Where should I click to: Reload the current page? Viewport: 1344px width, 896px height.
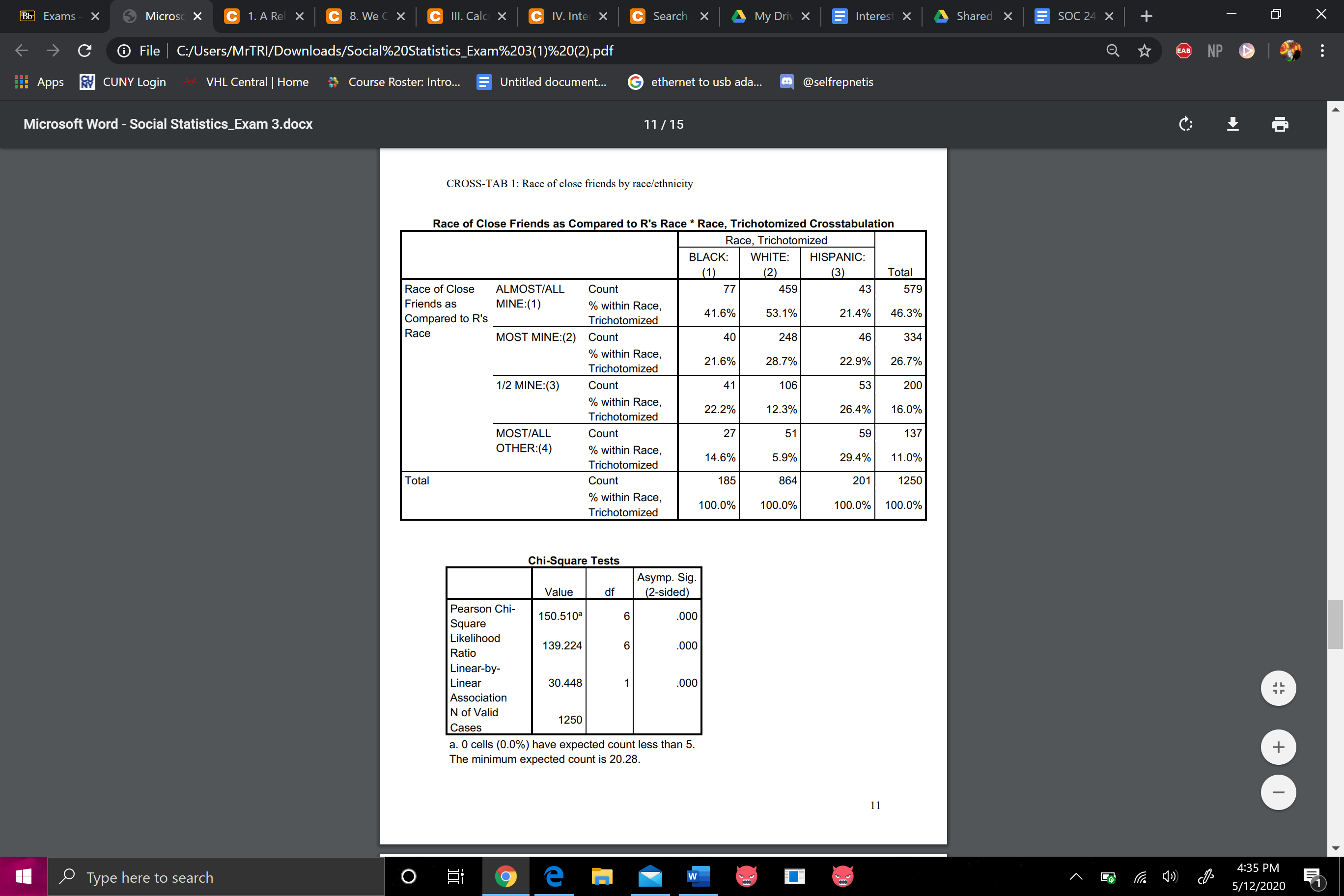(84, 50)
